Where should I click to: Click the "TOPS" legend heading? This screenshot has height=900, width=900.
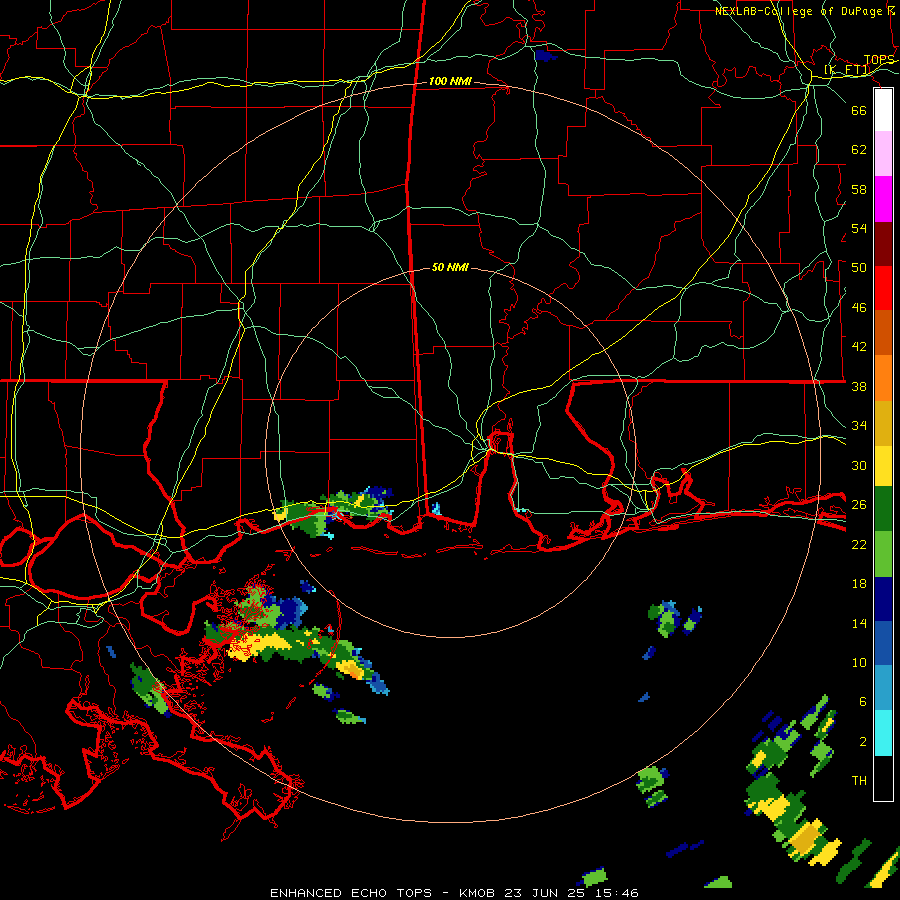(x=879, y=60)
